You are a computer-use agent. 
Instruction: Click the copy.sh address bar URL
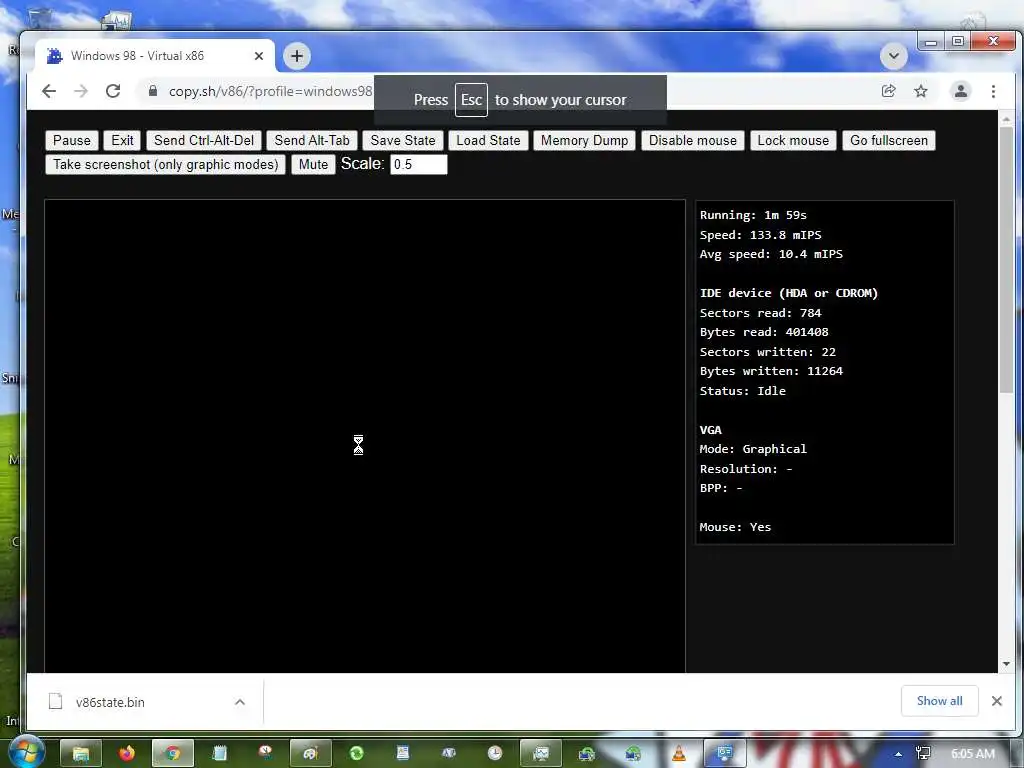click(270, 91)
